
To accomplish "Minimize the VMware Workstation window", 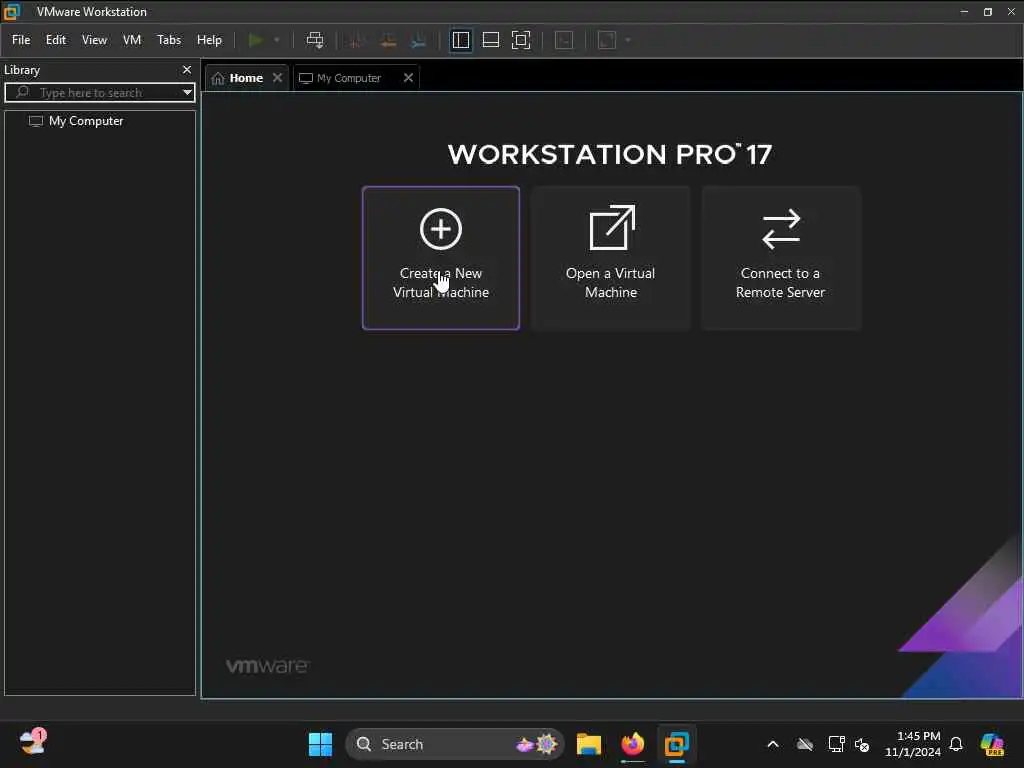I will (x=964, y=12).
